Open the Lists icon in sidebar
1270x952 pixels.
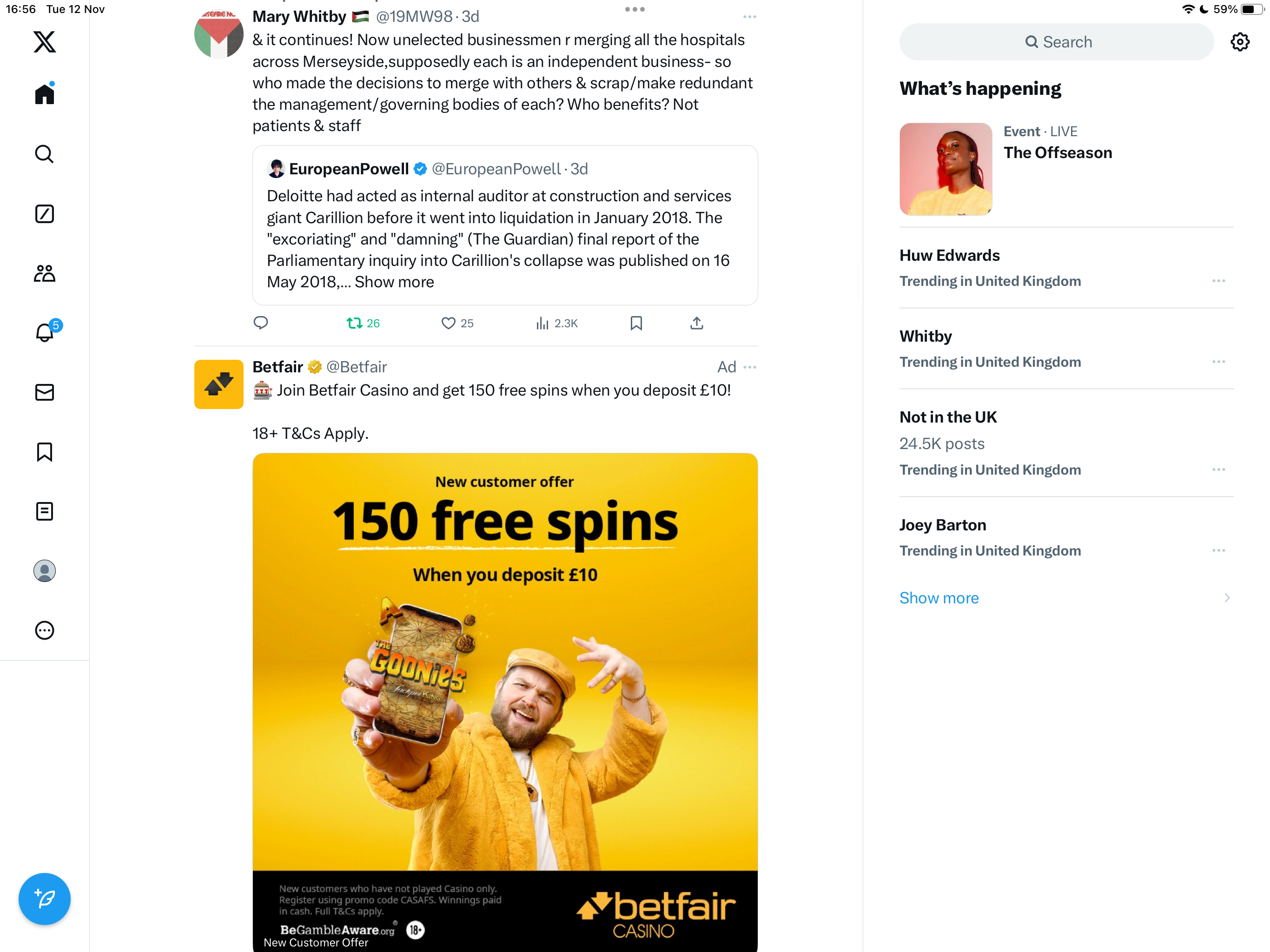coord(44,511)
